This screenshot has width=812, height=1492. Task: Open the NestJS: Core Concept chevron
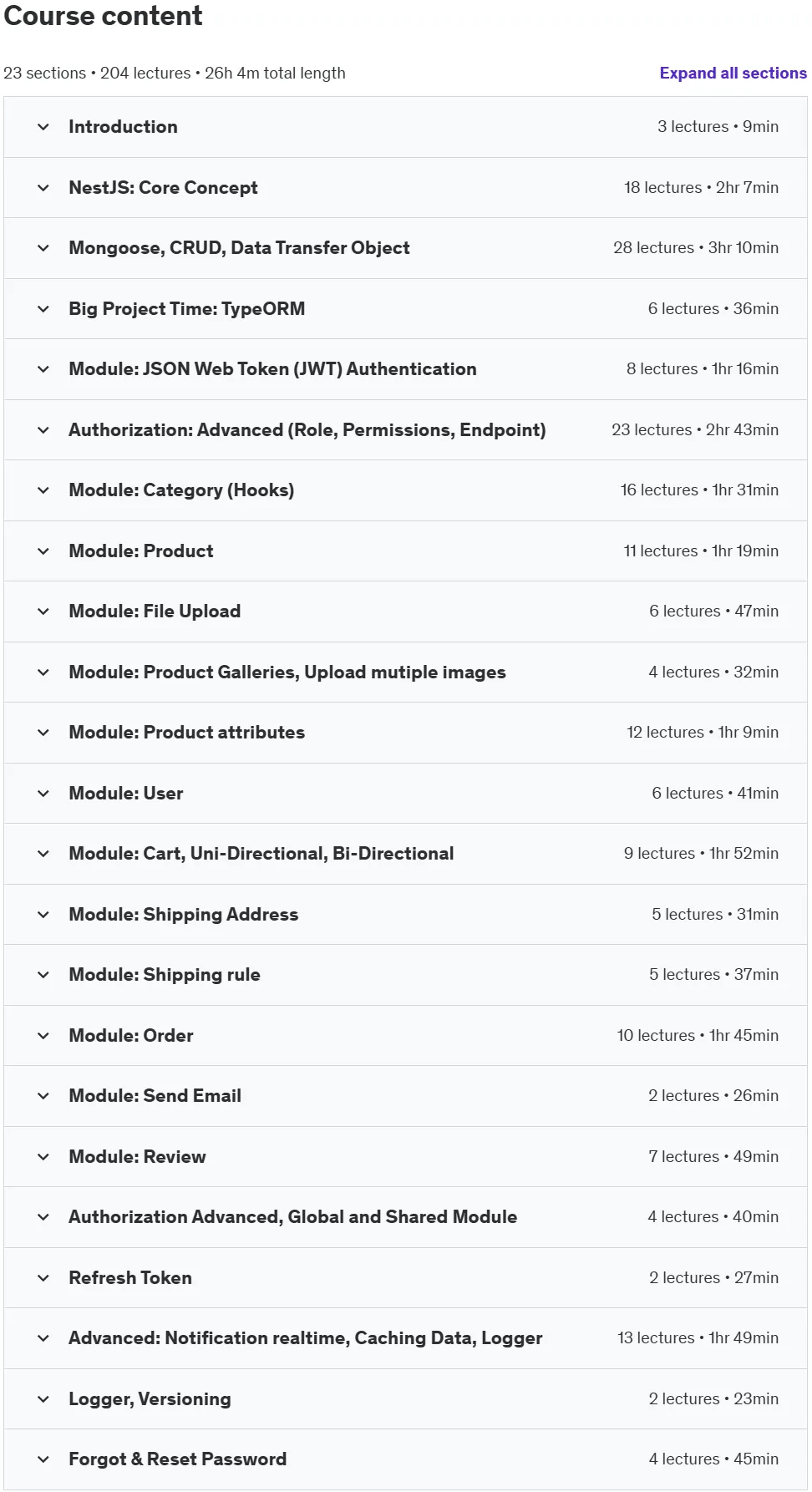pos(43,188)
